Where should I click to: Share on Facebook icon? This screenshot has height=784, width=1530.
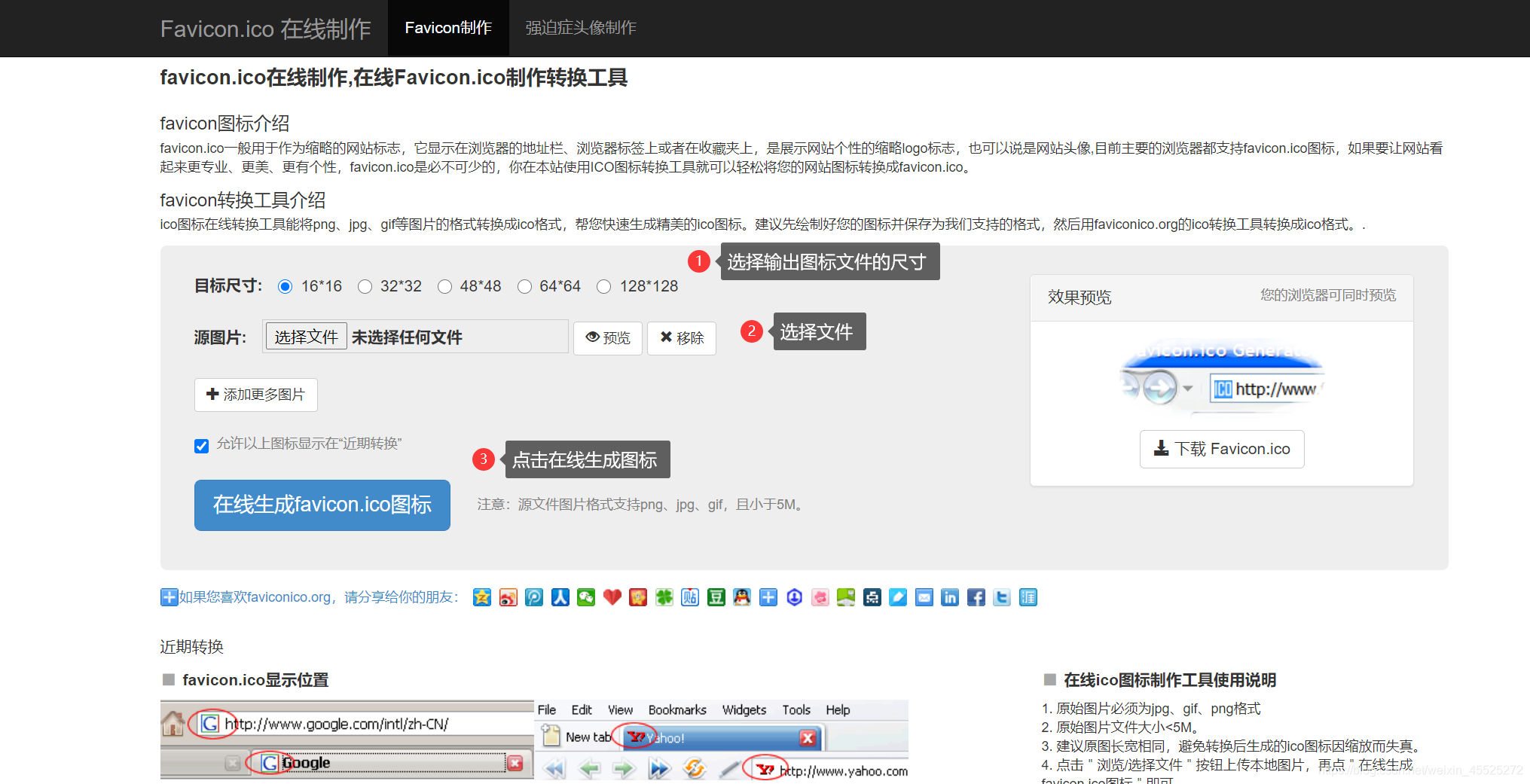[x=976, y=597]
